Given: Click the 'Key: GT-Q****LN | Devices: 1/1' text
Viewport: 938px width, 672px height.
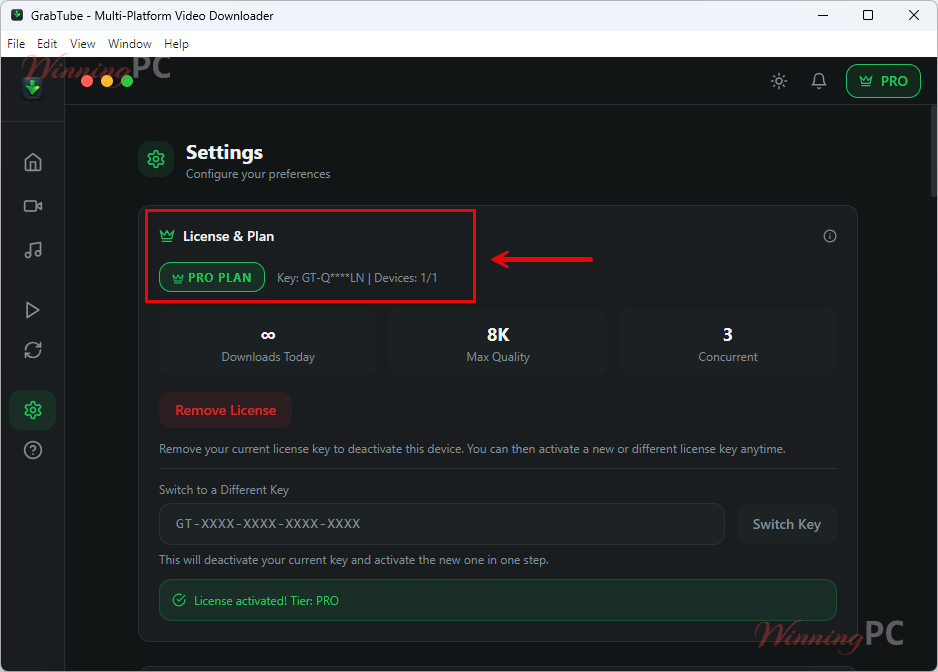Looking at the screenshot, I should [357, 278].
